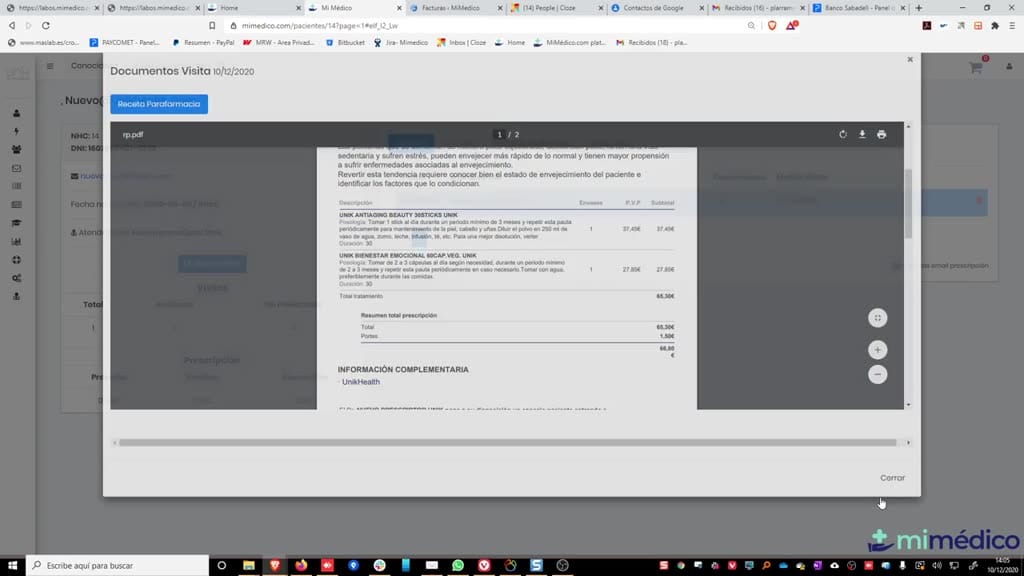The width and height of the screenshot is (1024, 576).
Task: Switch to the People | Cloze tab
Action: [556, 8]
